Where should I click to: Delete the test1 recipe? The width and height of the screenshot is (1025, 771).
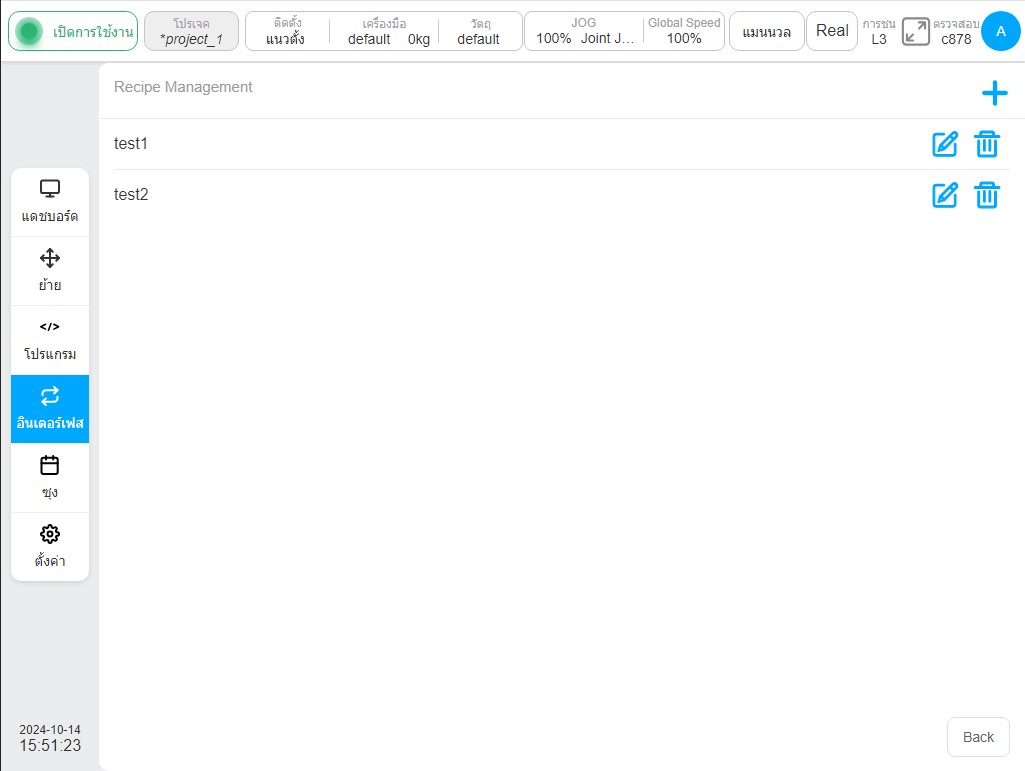click(x=986, y=144)
